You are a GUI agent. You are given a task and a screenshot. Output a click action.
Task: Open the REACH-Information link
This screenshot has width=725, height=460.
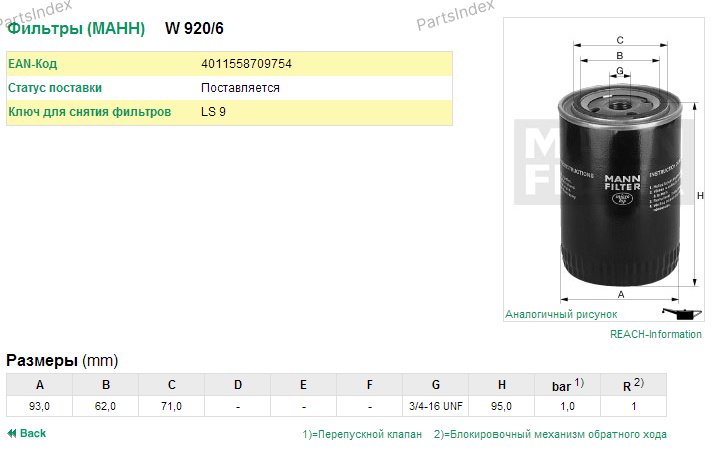click(x=656, y=334)
